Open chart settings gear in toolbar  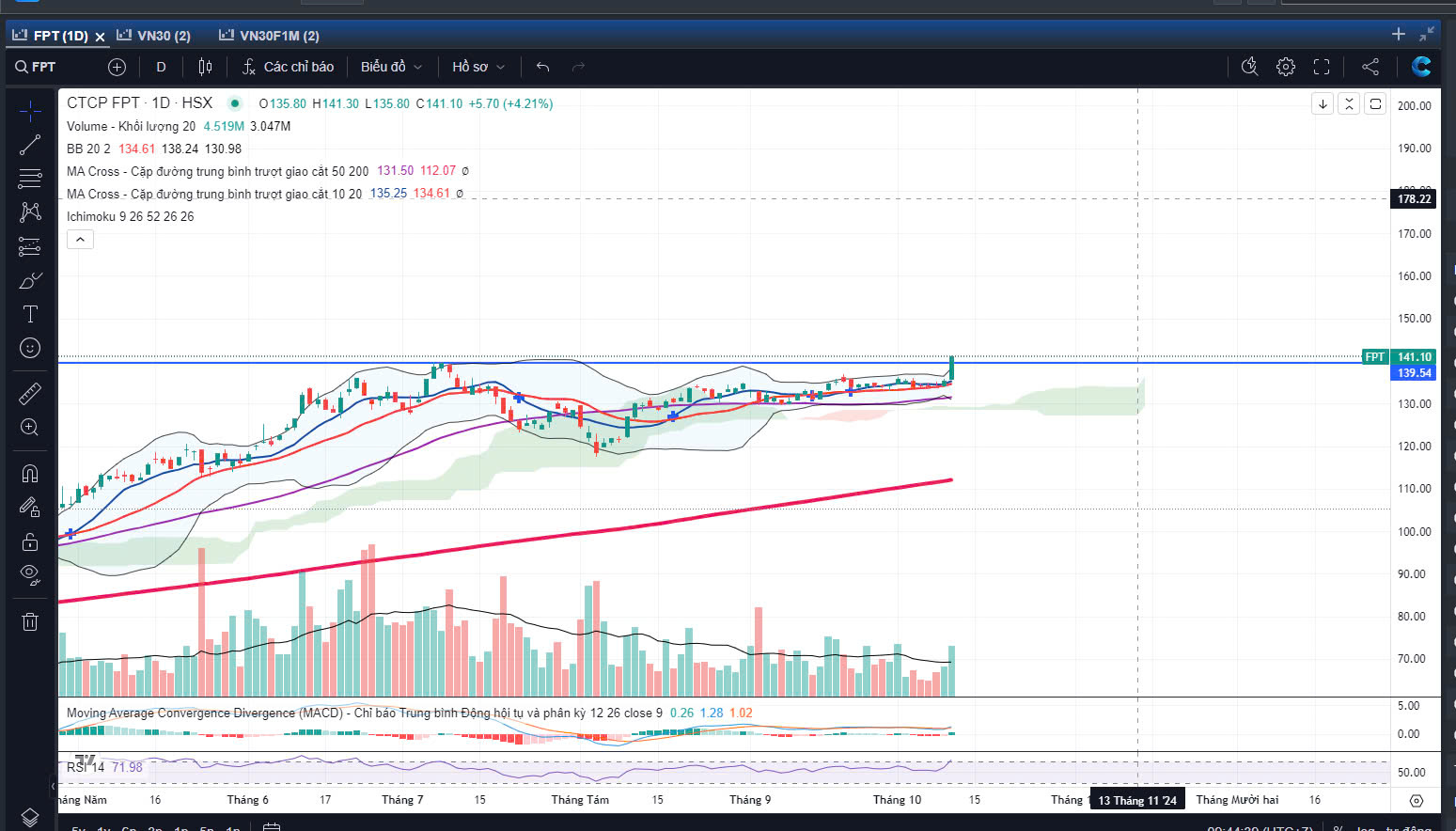click(x=1286, y=67)
